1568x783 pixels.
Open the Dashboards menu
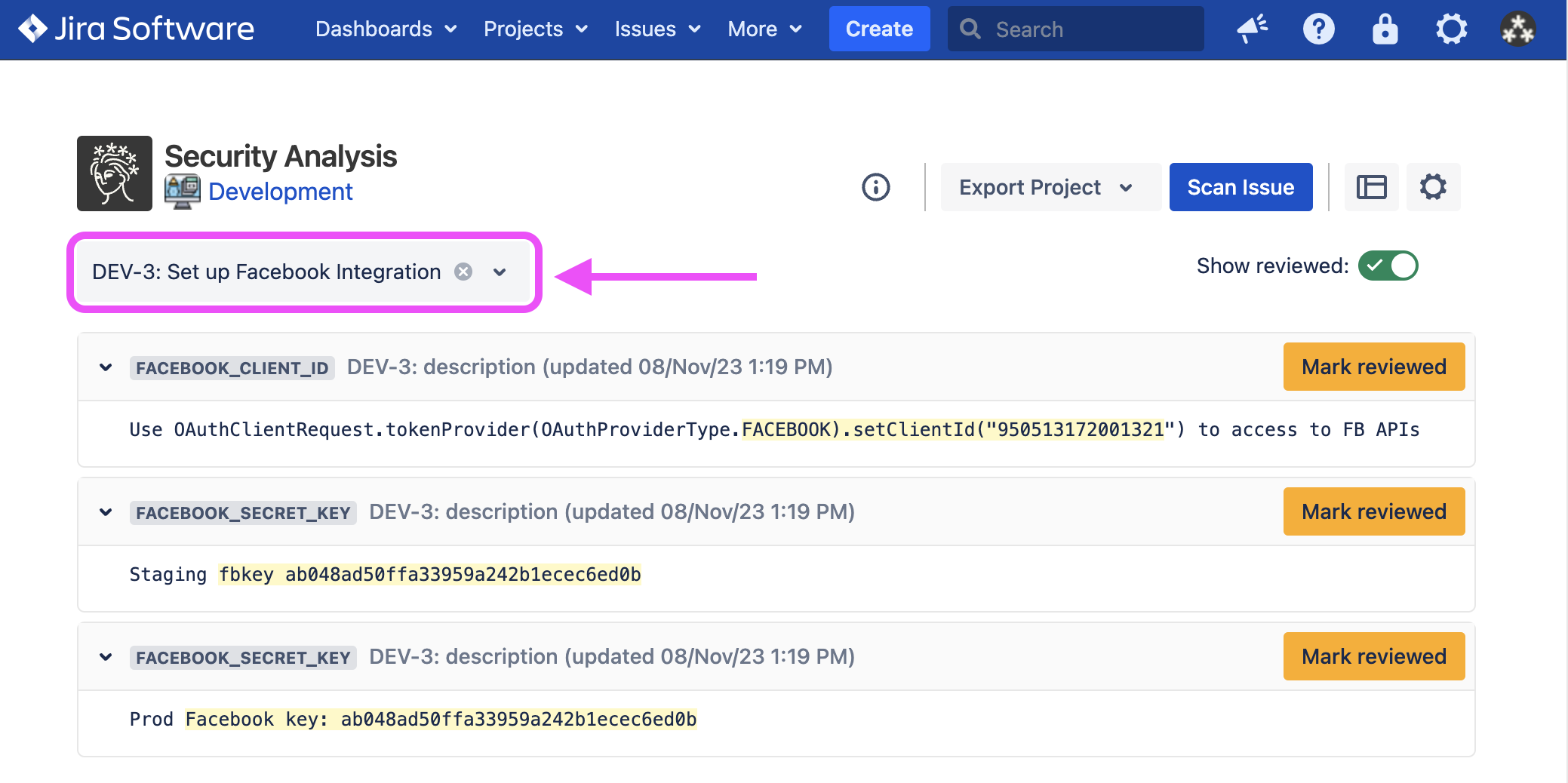pos(386,29)
